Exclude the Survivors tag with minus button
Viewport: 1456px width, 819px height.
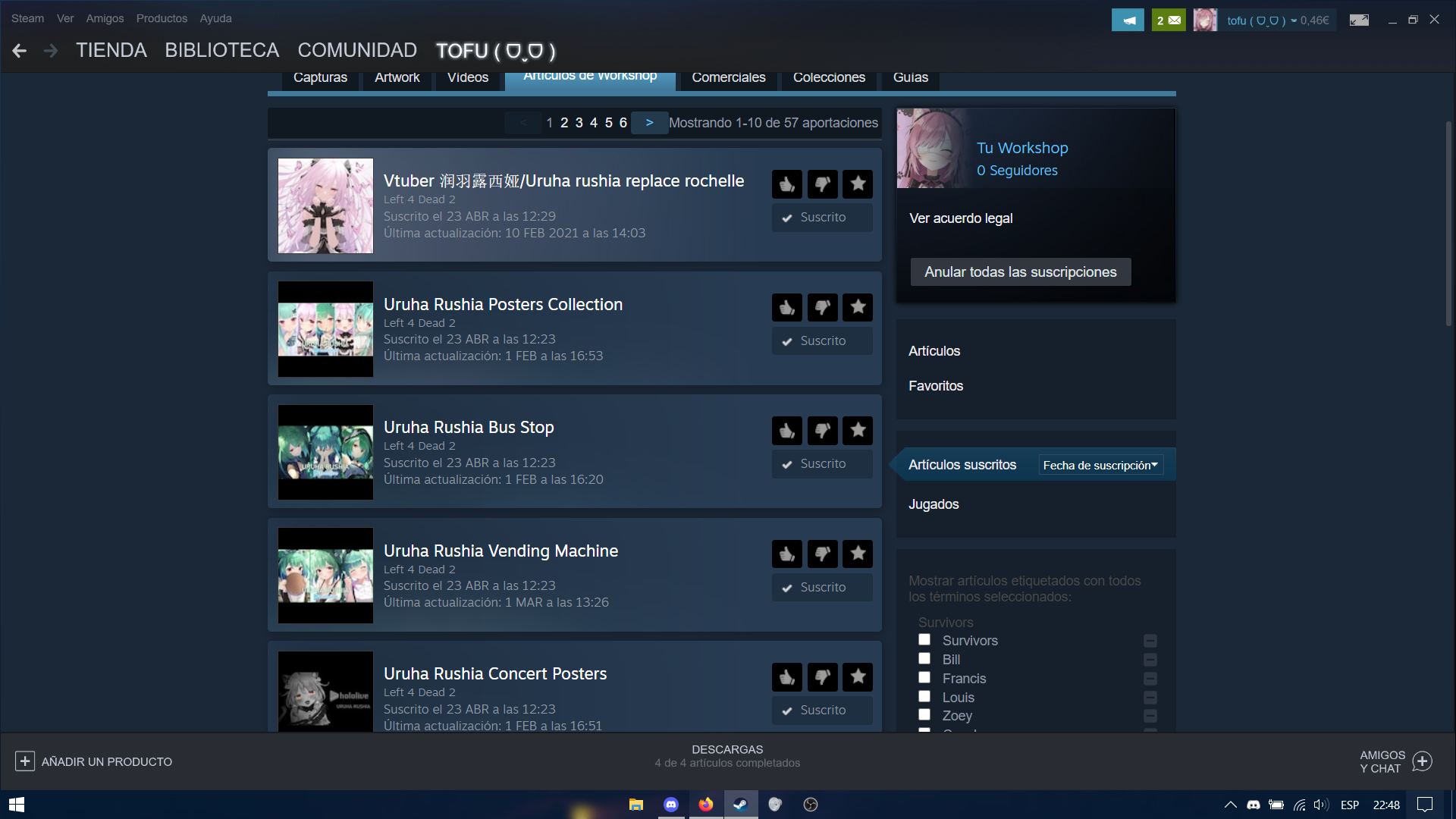pos(1150,641)
